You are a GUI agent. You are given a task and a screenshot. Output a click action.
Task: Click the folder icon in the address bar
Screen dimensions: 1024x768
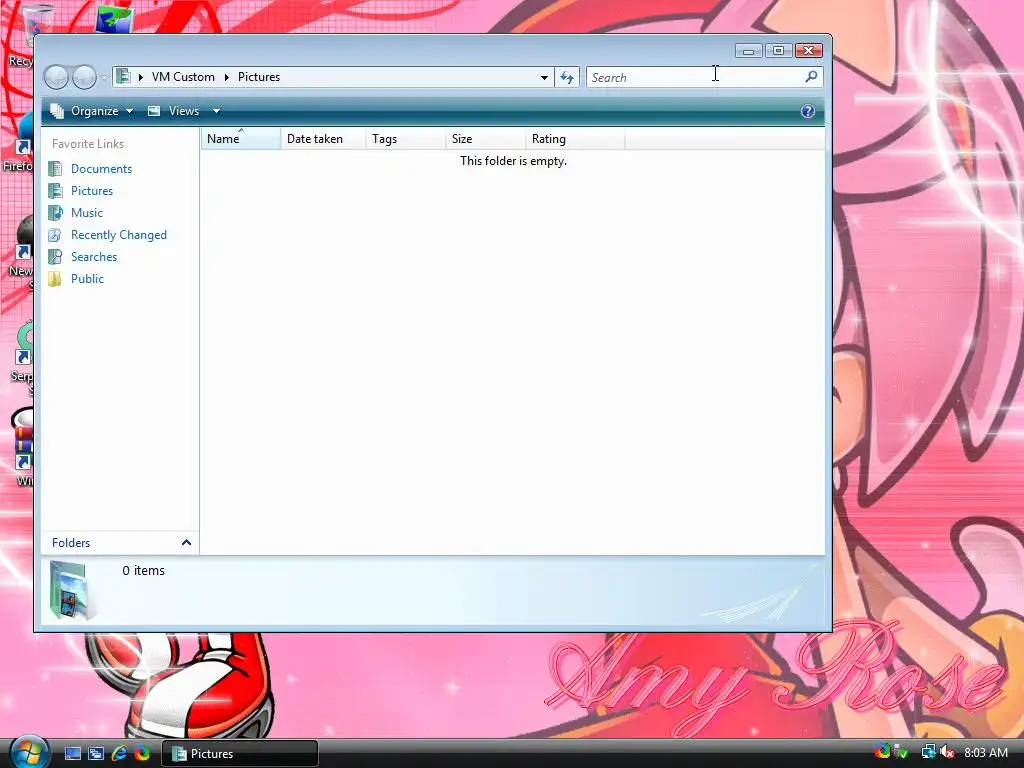click(123, 76)
